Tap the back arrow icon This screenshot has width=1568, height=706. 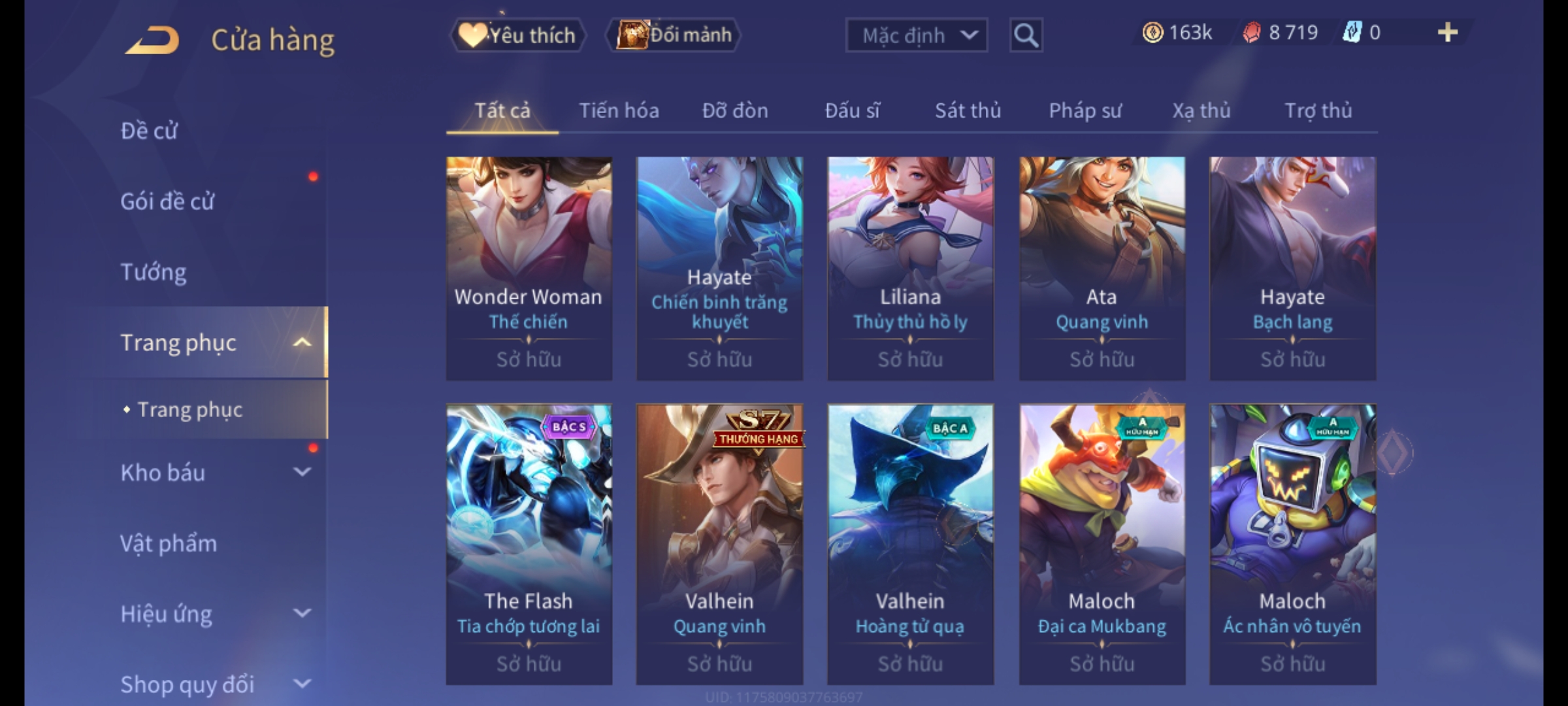click(152, 41)
